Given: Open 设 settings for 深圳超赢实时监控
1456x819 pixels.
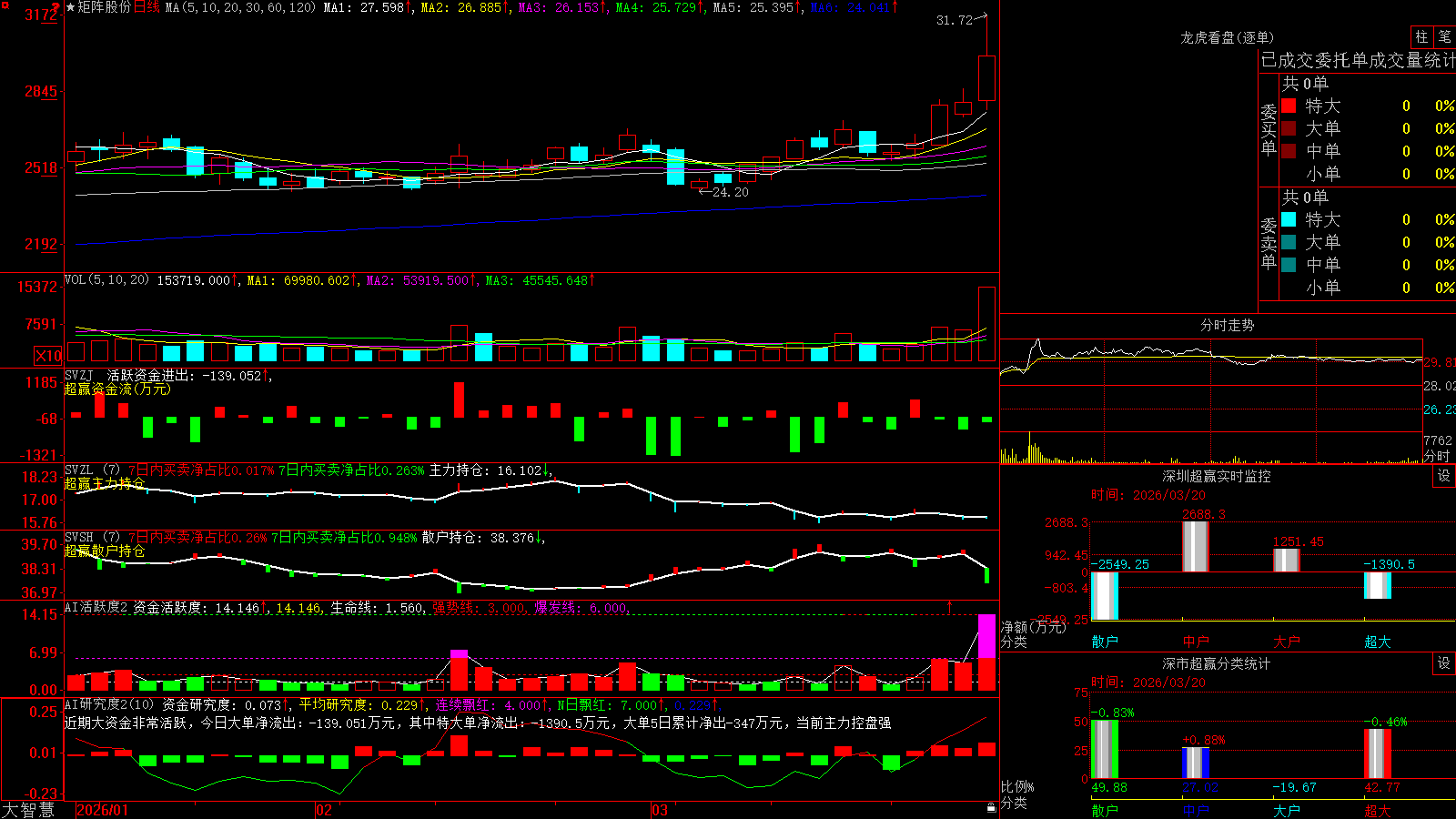Looking at the screenshot, I should (1444, 476).
